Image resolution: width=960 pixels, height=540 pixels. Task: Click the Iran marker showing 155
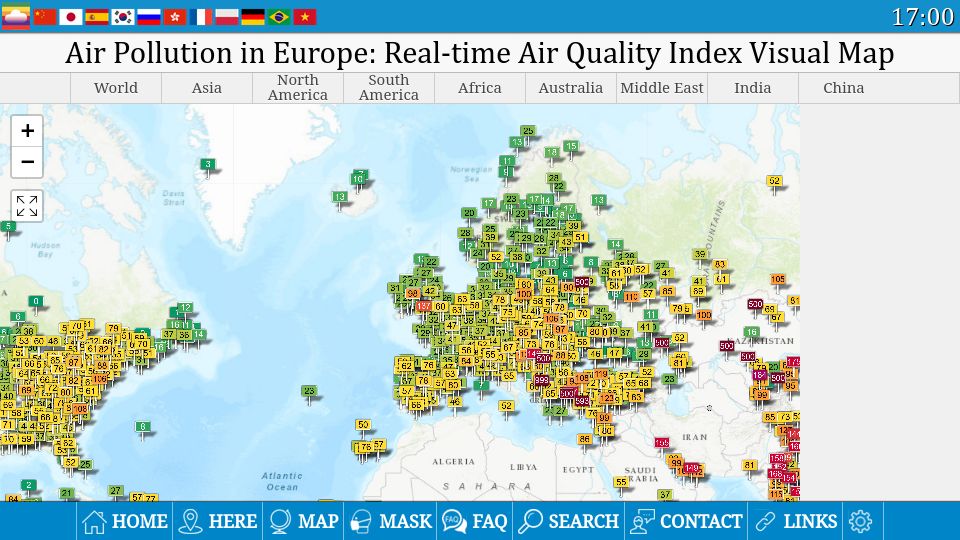pos(662,442)
